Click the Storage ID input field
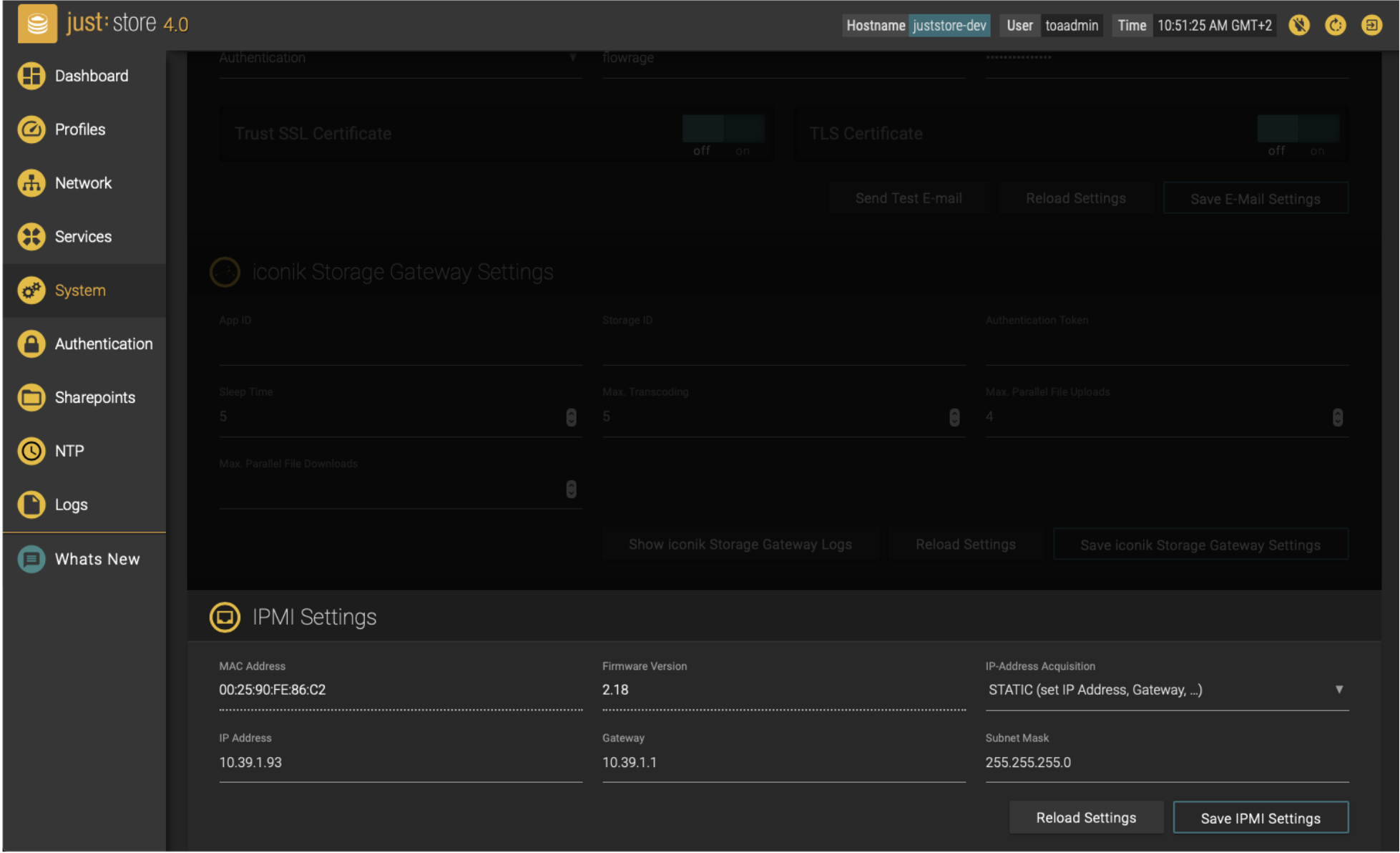Viewport: 1400px width, 853px height. click(784, 347)
